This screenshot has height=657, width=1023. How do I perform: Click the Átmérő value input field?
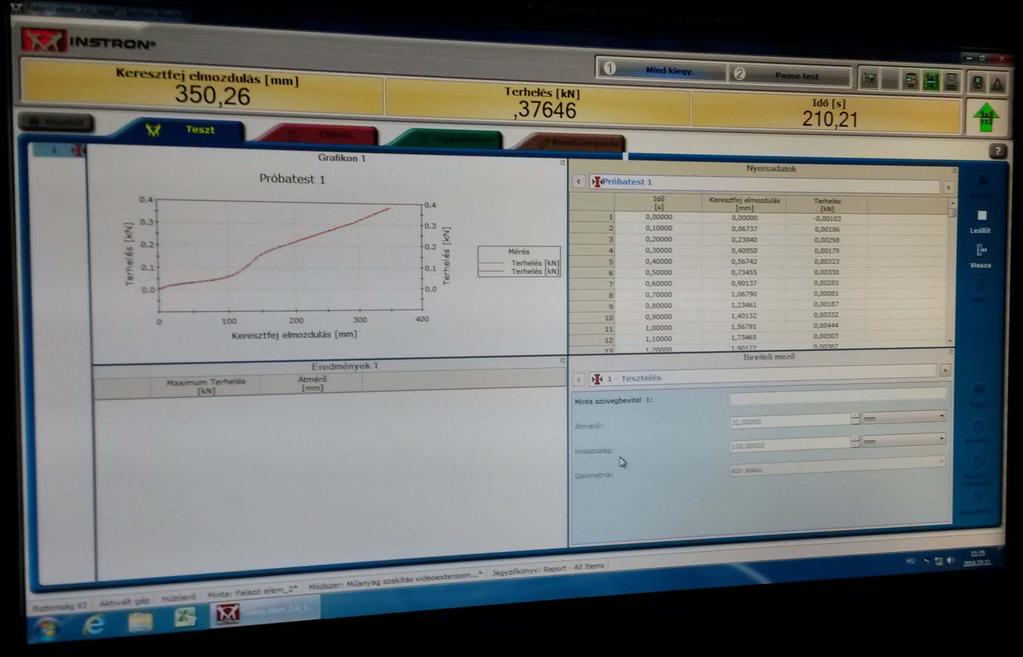point(790,421)
